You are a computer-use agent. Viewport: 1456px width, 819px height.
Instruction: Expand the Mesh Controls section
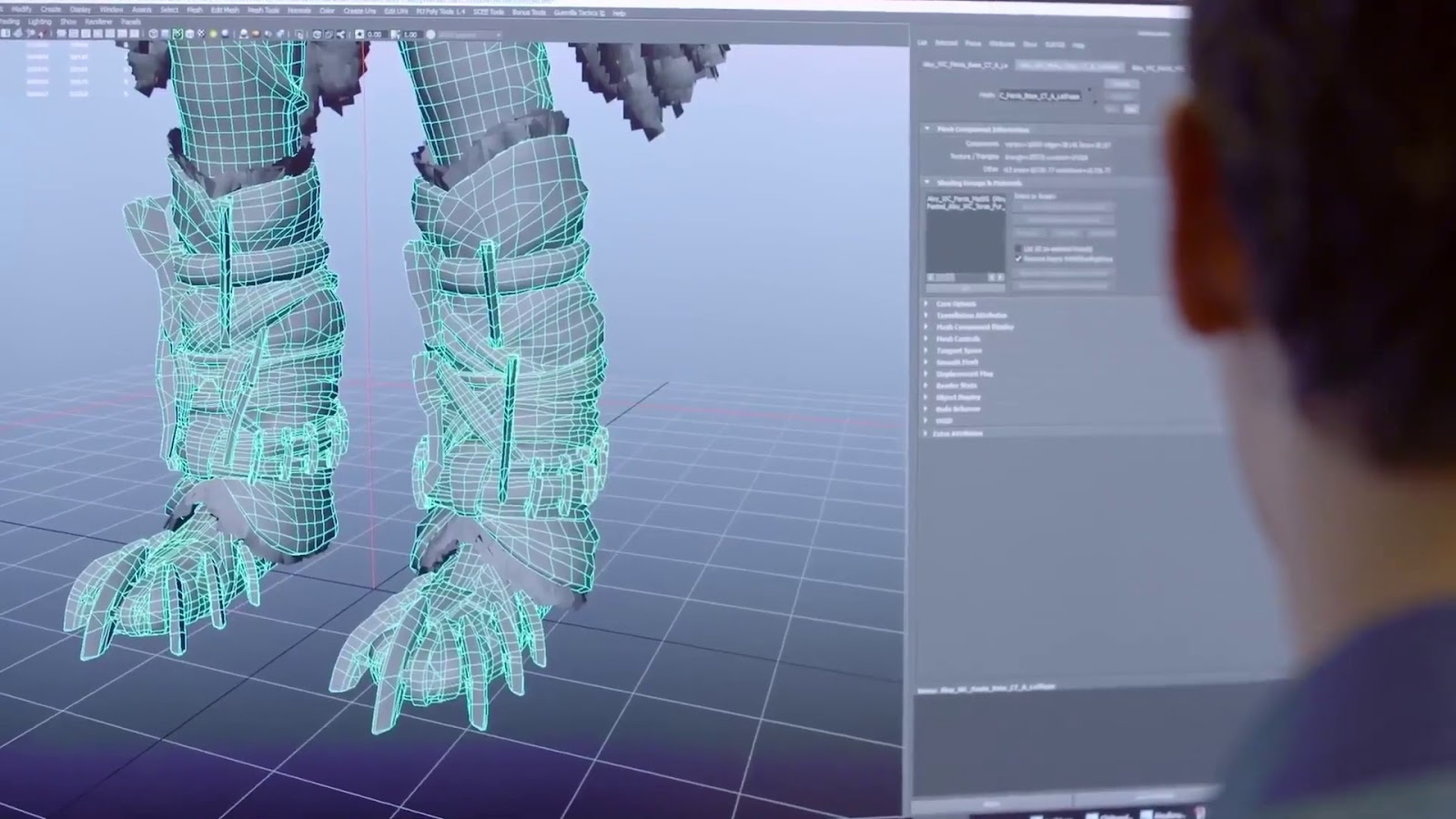927,339
